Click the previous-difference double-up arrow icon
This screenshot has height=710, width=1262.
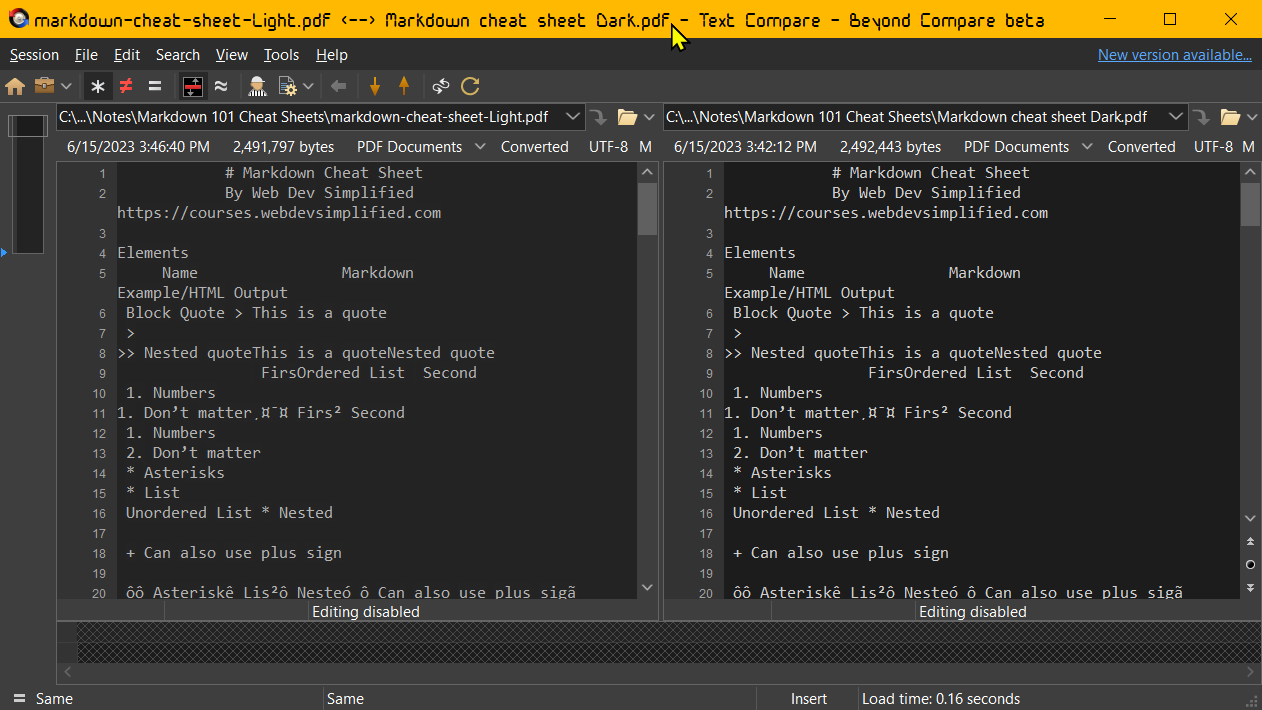[x=1250, y=541]
